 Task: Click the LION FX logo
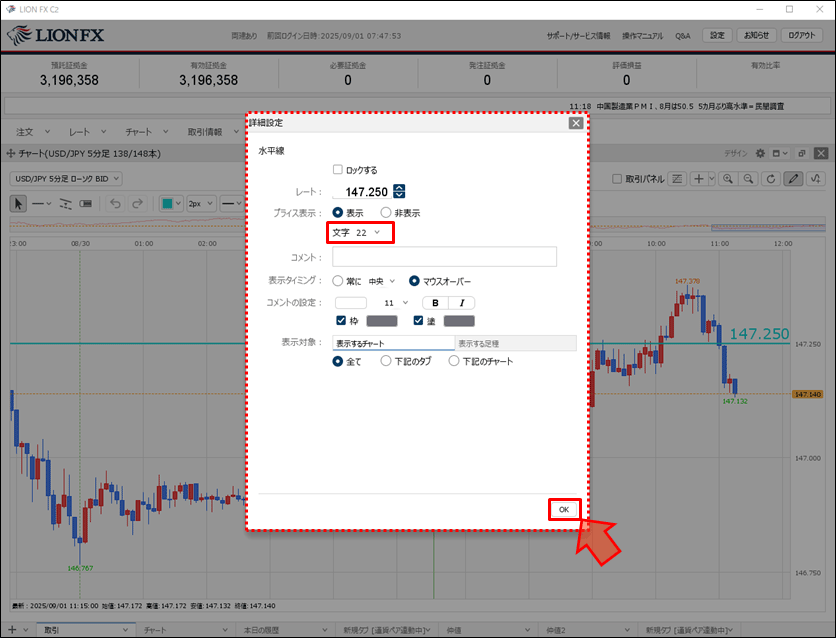pyautogui.click(x=55, y=36)
